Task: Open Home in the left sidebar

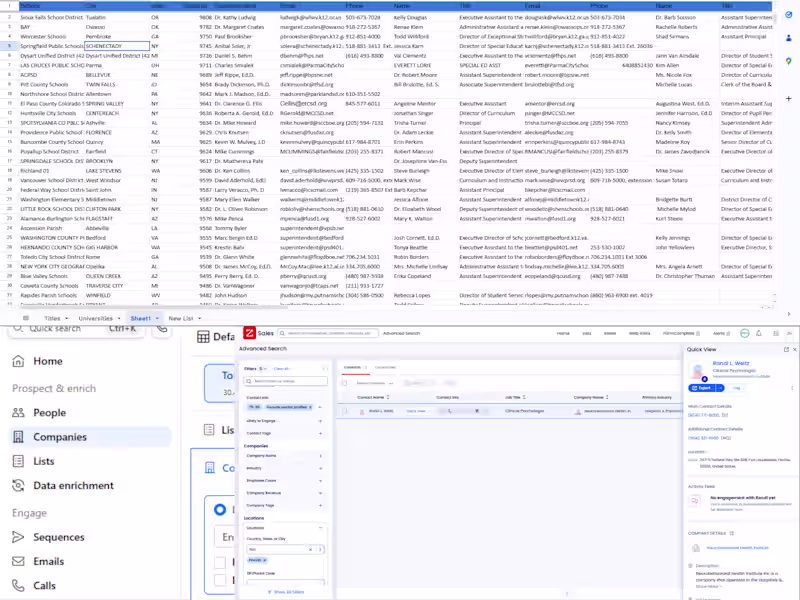Action: (x=47, y=361)
